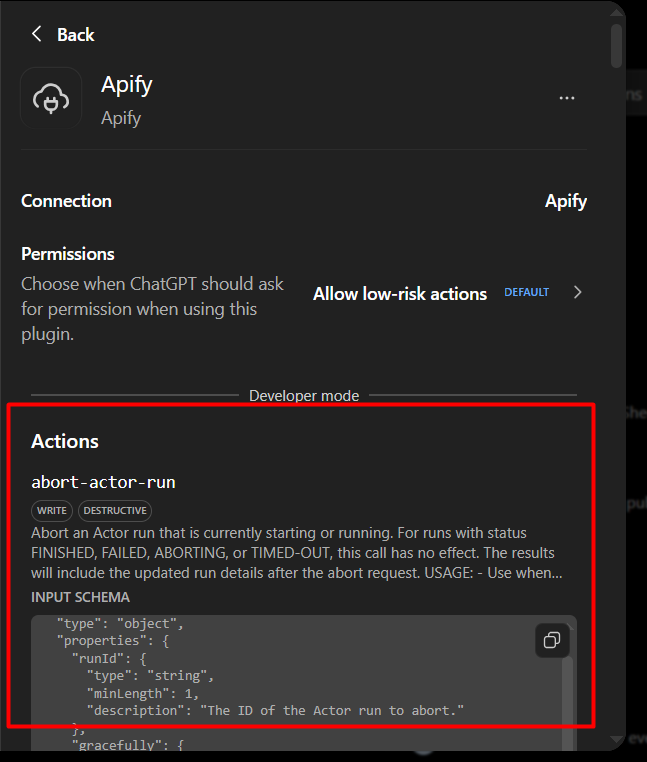Viewport: 647px width, 762px height.
Task: Click the Connection Apify value
Action: [566, 201]
